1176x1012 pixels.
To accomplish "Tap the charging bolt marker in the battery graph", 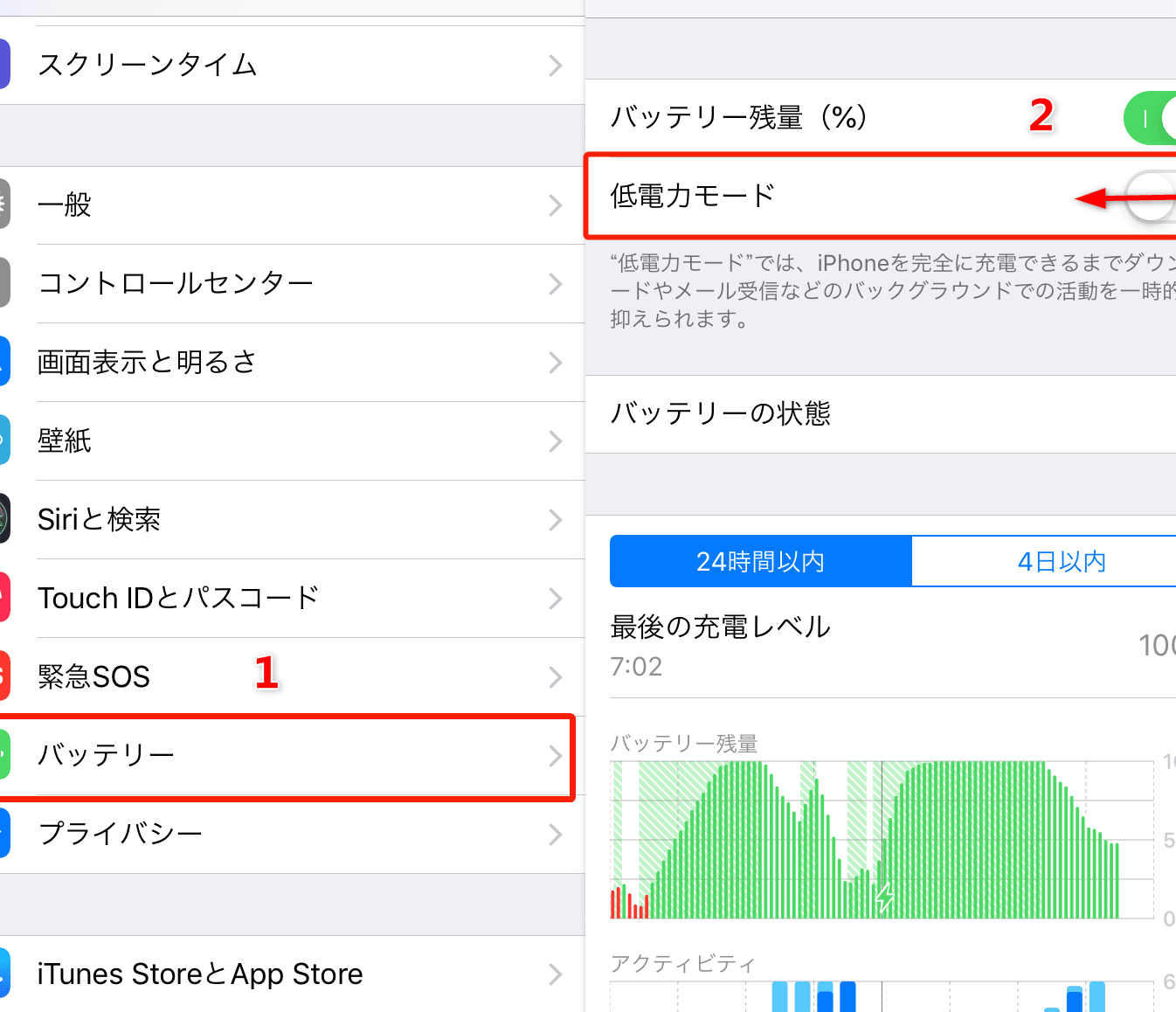I will (885, 897).
